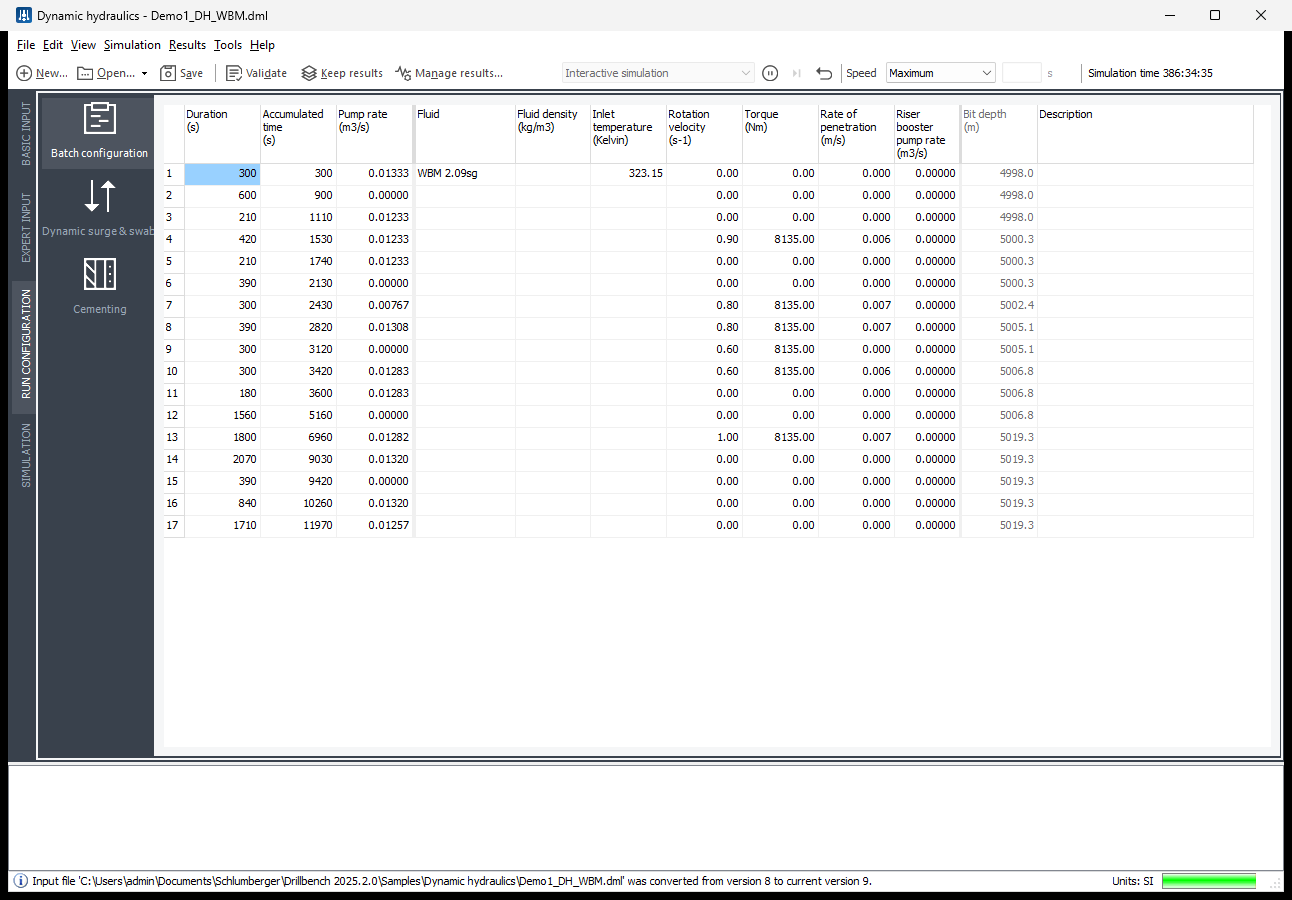Click the duration value 2070 in row 14
The width and height of the screenshot is (1292, 900).
[x=222, y=459]
